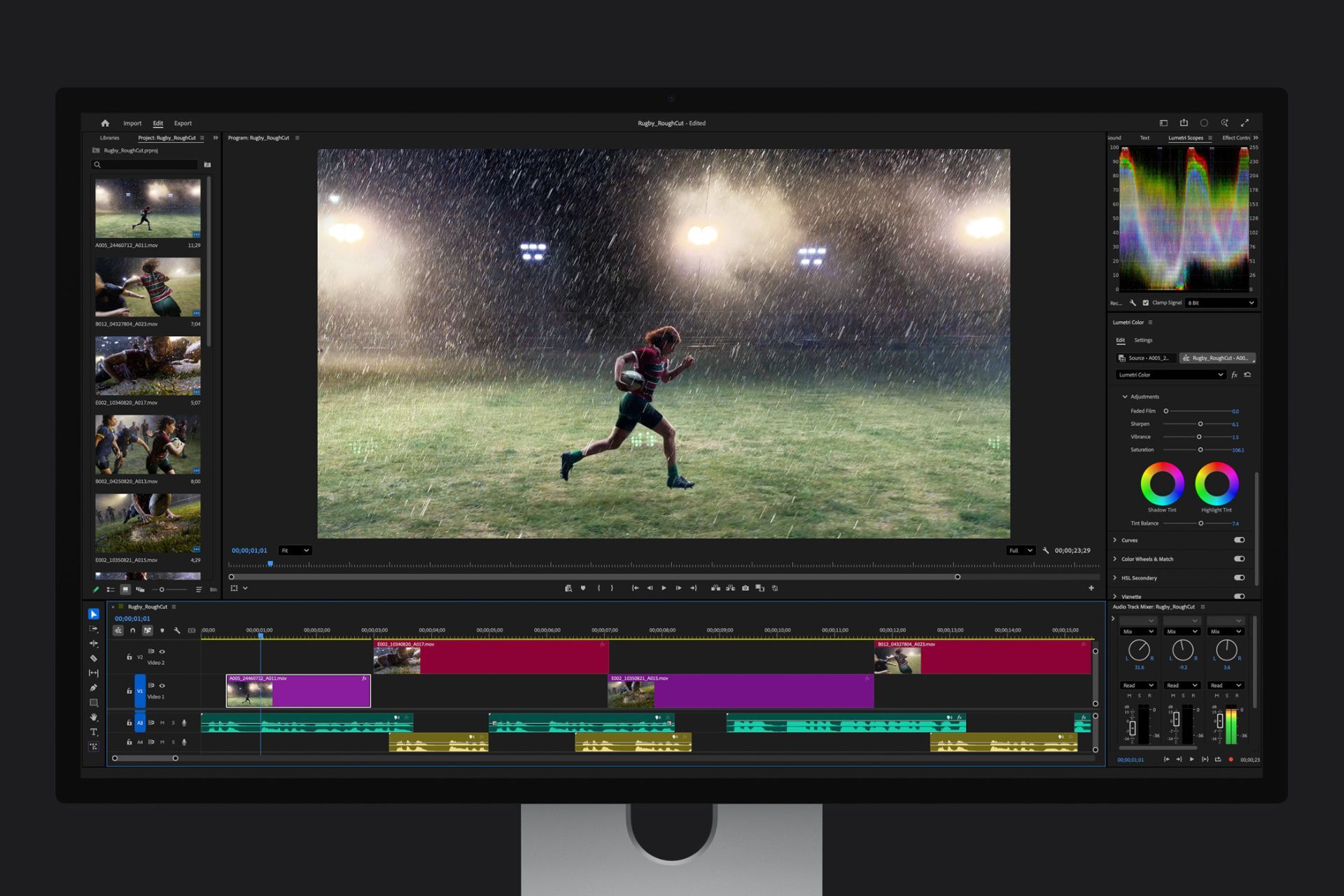
Task: Switch to the Export workspace tab
Action: (x=183, y=123)
